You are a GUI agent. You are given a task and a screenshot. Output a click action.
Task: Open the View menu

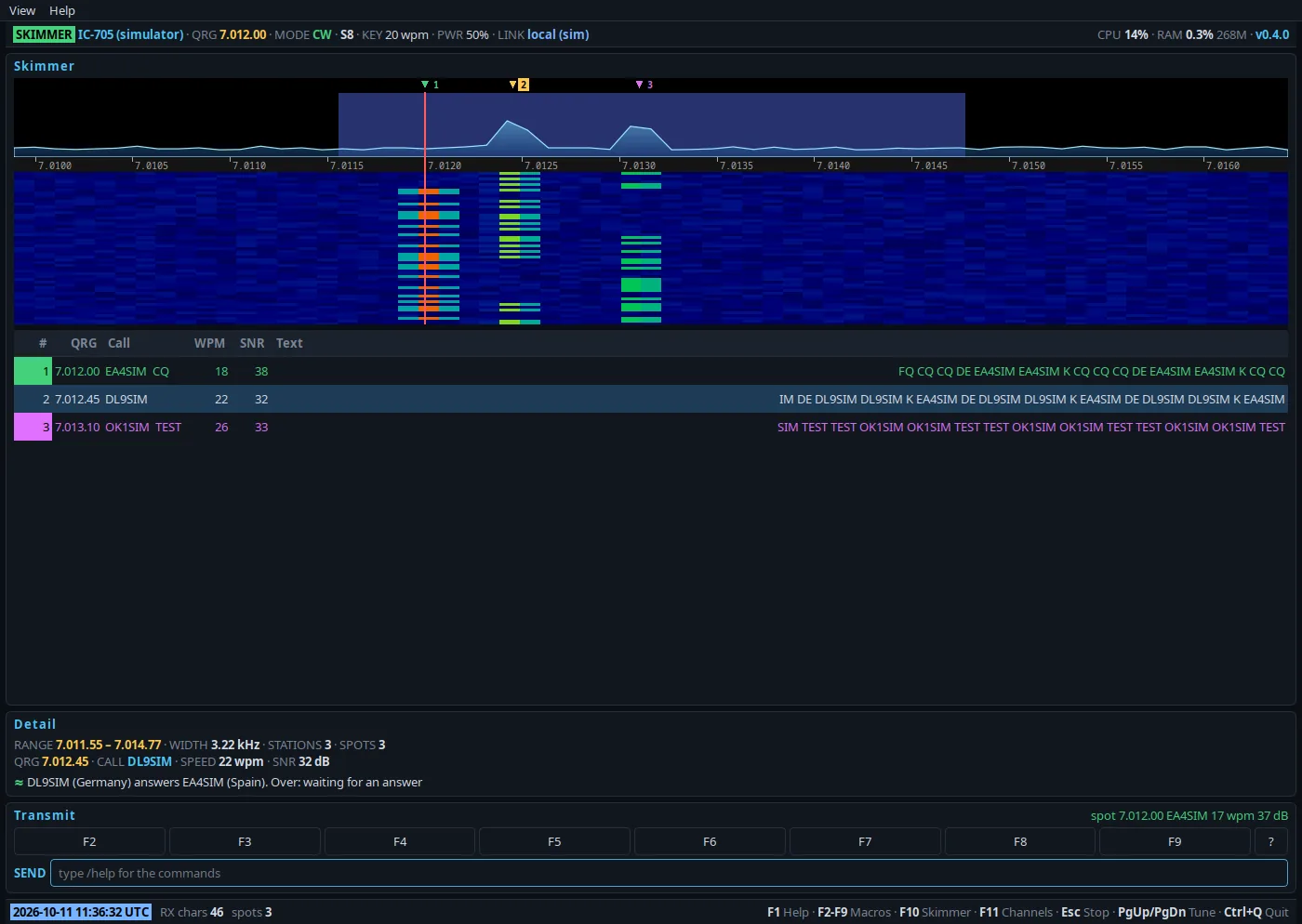click(x=21, y=10)
